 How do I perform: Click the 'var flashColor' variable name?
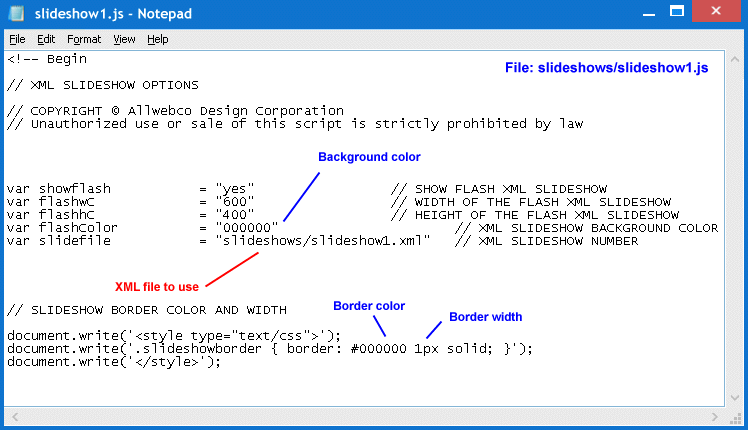point(62,228)
